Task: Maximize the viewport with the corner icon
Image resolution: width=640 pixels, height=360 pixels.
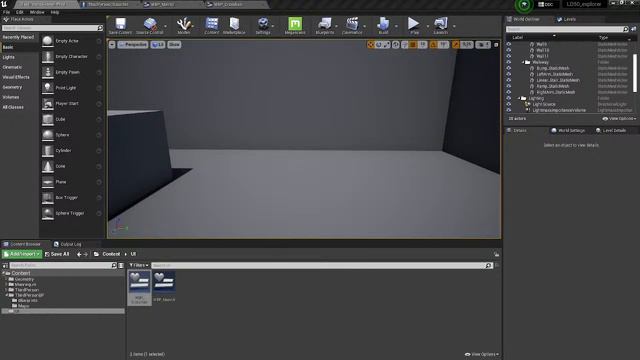Action: [496, 44]
